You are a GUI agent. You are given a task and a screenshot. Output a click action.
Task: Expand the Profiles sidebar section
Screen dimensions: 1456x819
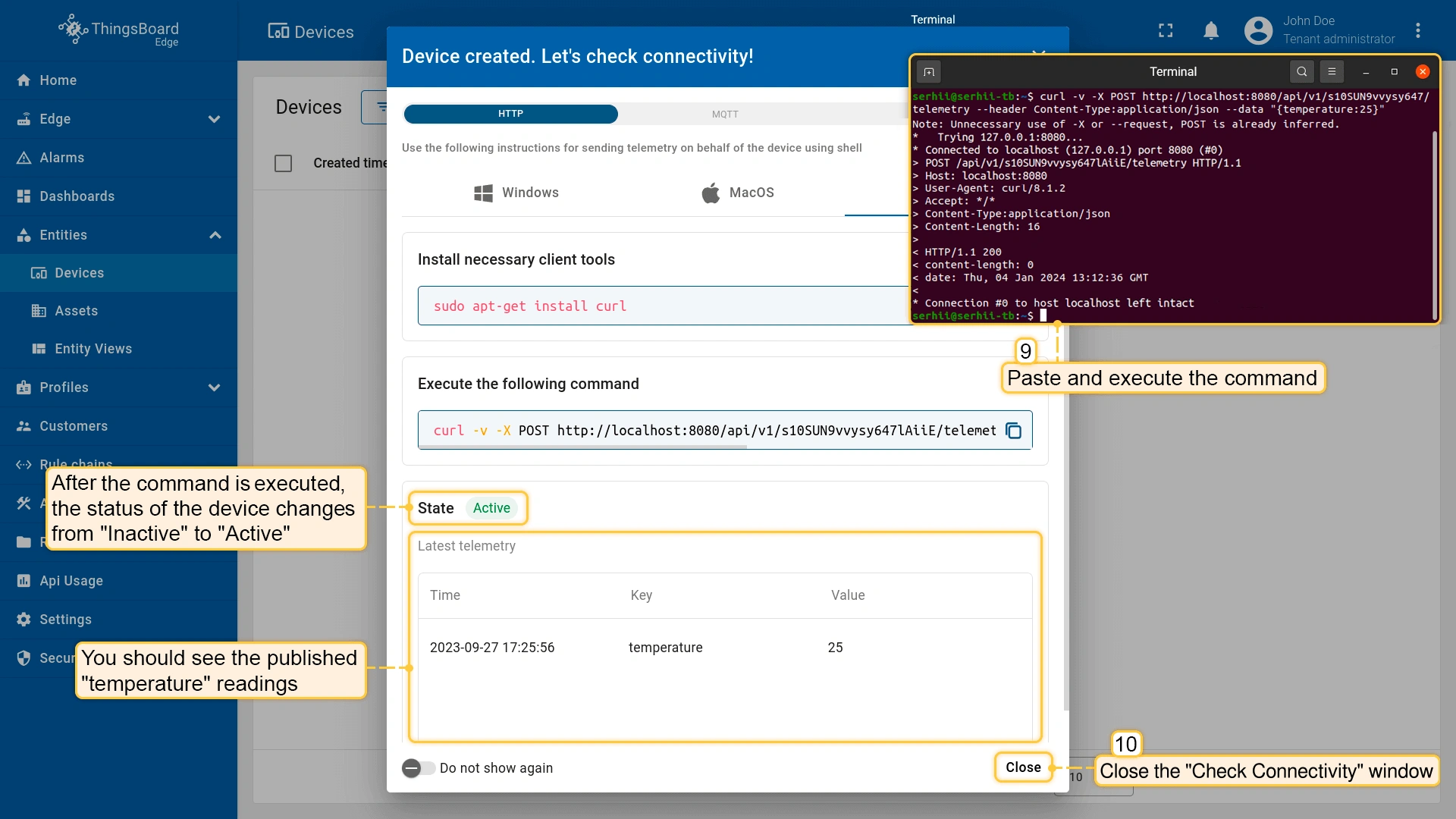[214, 388]
